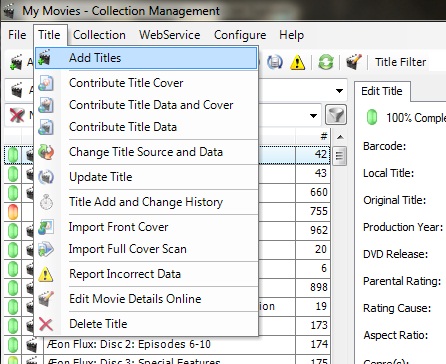Click the red X clapperboard icon
This screenshot has height=364, width=446.
point(17,115)
